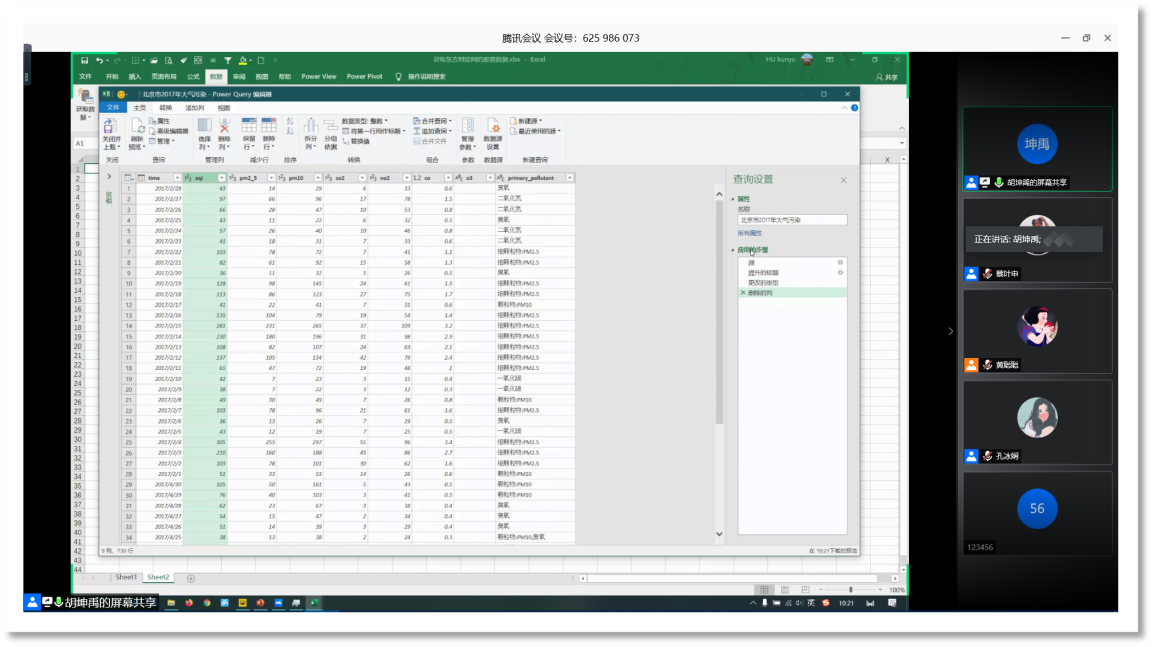This screenshot has height=647, width=1153.
Task: Select the Promoted Headers (提升的标题) step
Action: [765, 272]
